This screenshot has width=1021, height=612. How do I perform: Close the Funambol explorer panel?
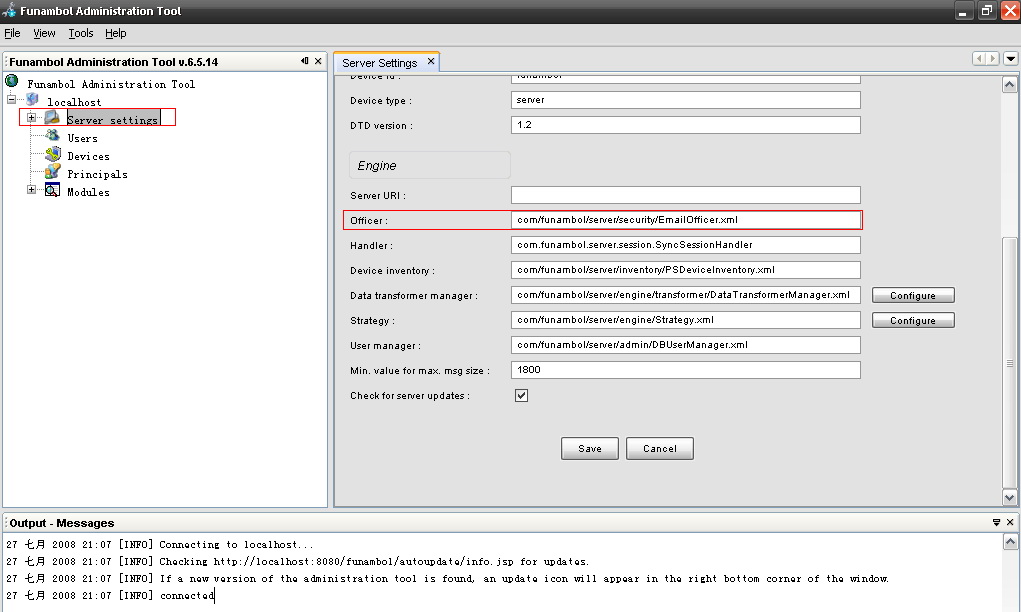coord(318,61)
